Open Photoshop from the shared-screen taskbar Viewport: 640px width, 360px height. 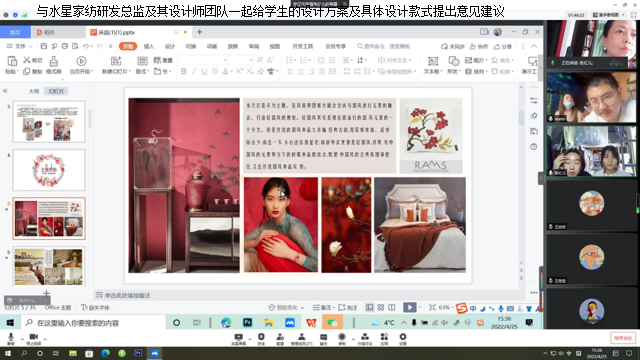(x=247, y=322)
